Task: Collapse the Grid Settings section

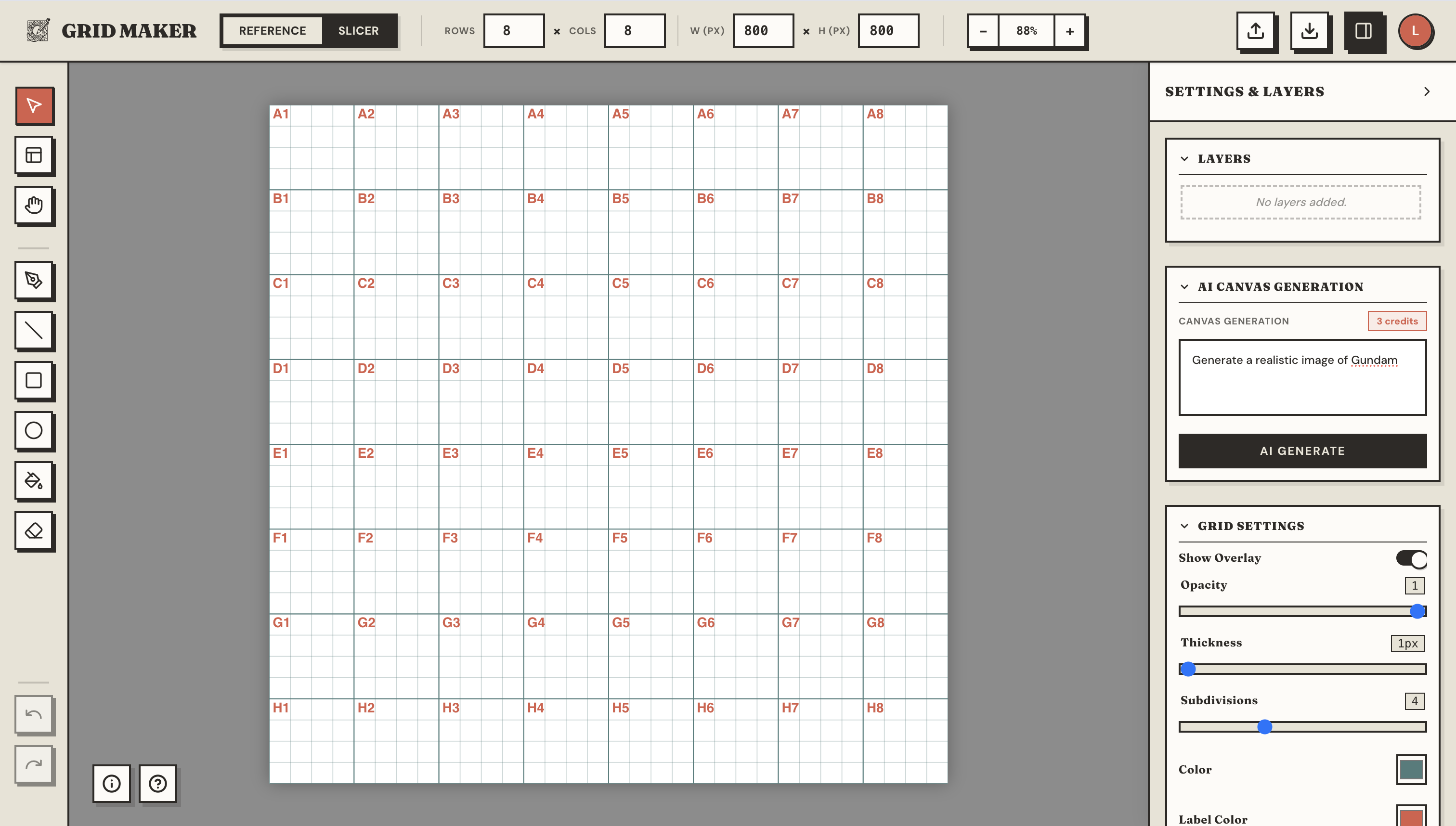Action: [x=1185, y=526]
